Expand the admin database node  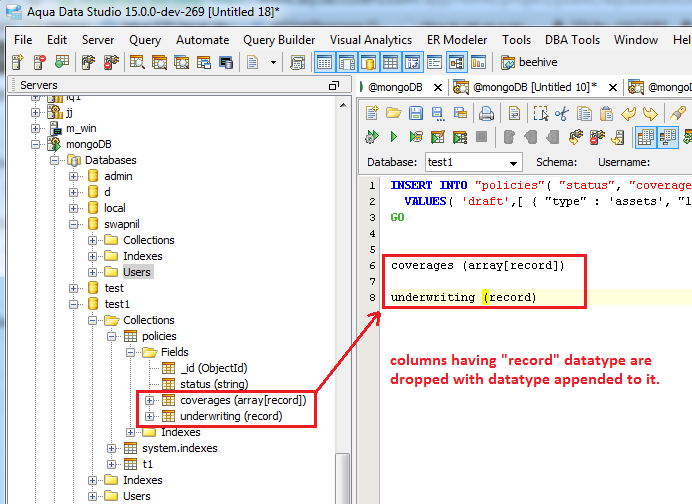point(73,176)
